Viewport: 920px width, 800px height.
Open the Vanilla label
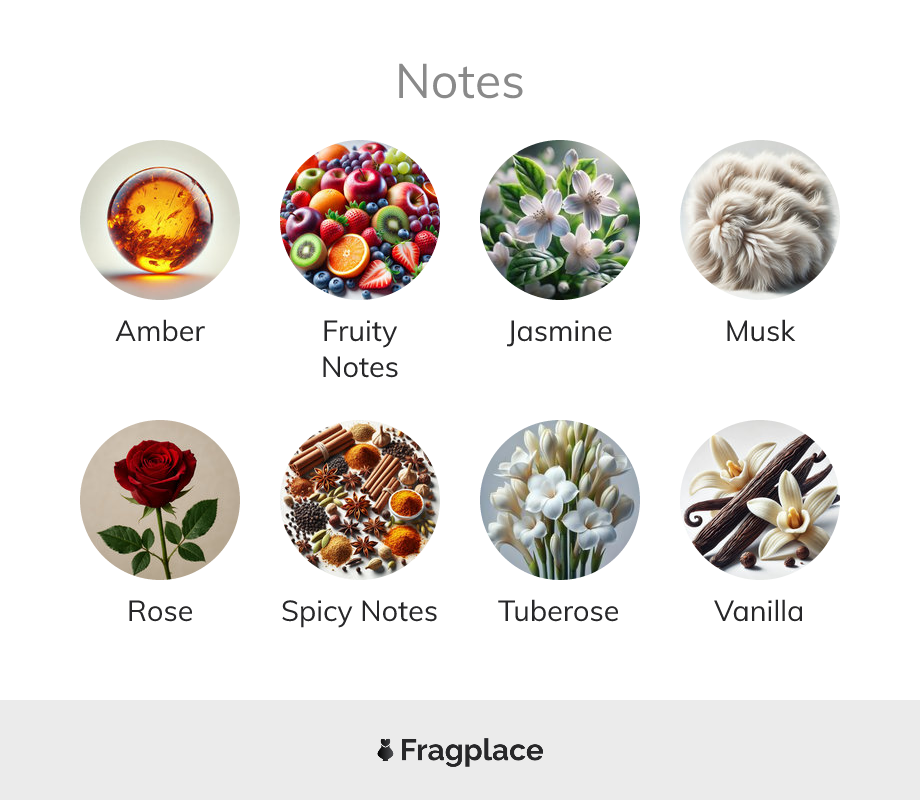click(x=759, y=612)
